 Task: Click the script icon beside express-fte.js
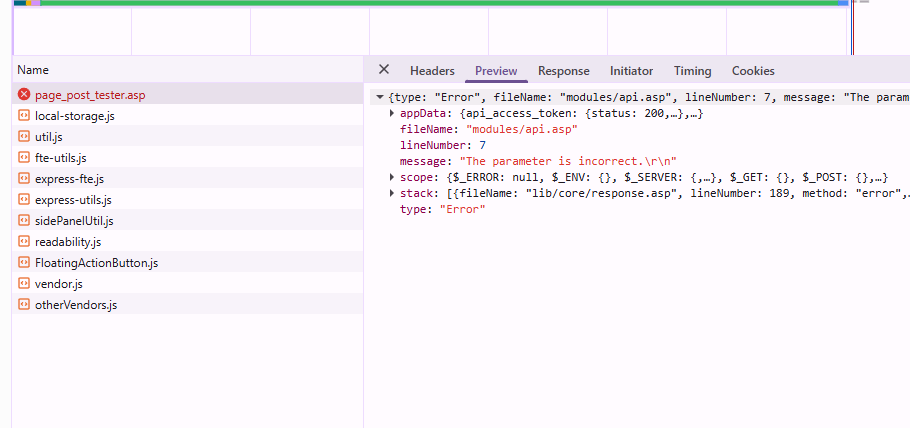[x=24, y=179]
